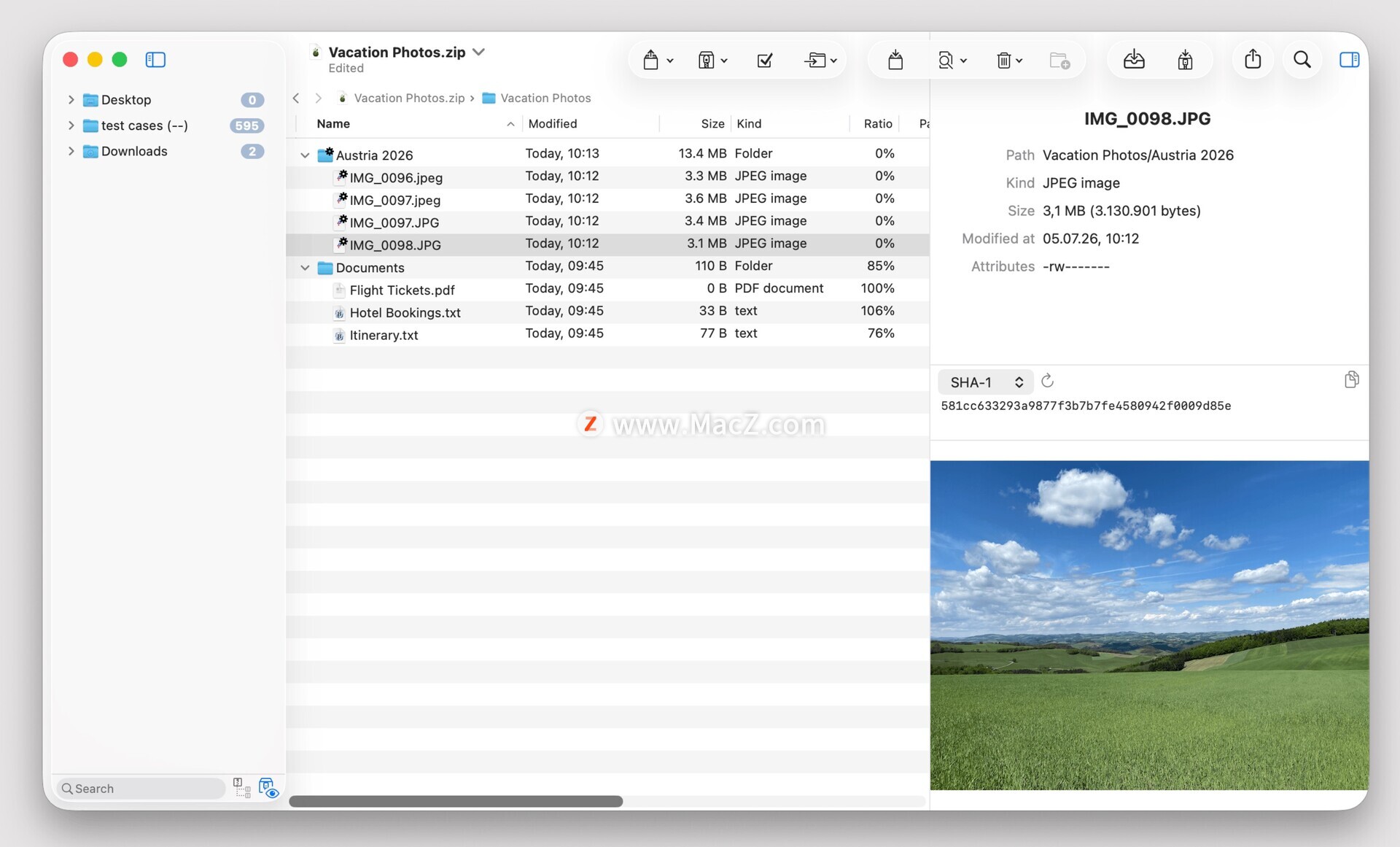Click the 595 badge next to test cases
Viewport: 1400px width, 847px height.
click(x=246, y=125)
